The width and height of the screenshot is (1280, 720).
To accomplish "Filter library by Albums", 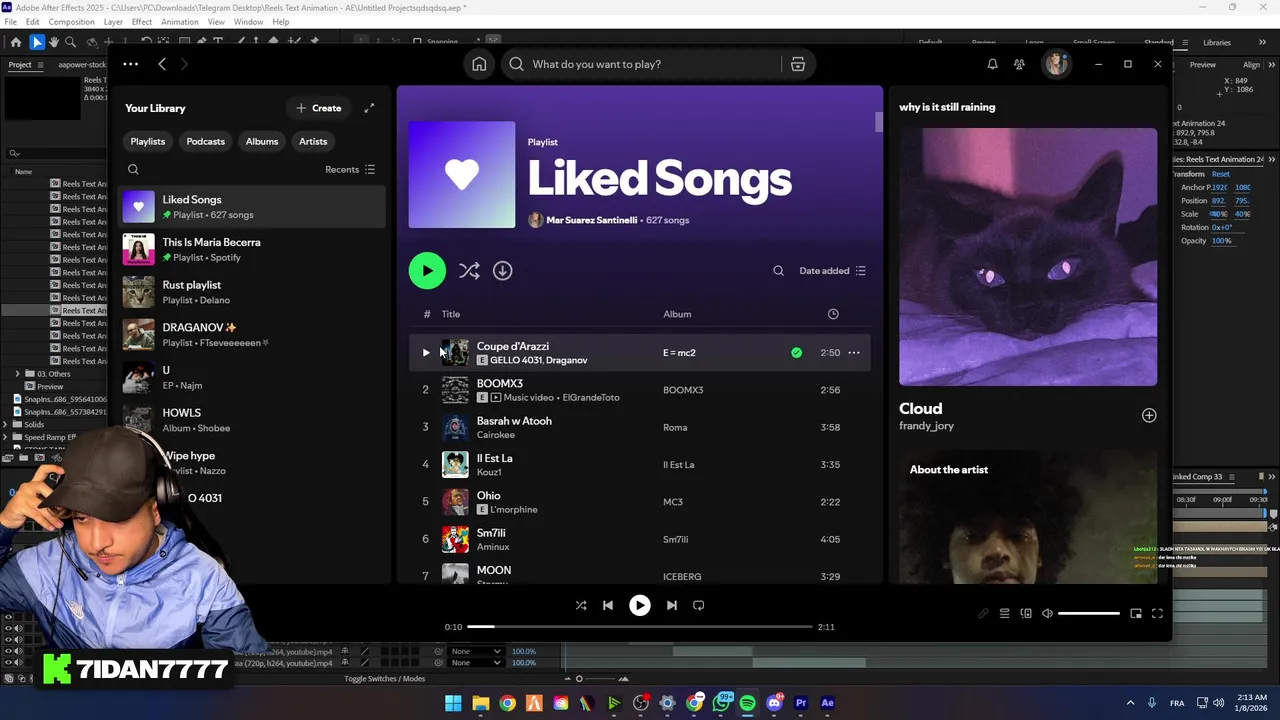I will pos(262,141).
